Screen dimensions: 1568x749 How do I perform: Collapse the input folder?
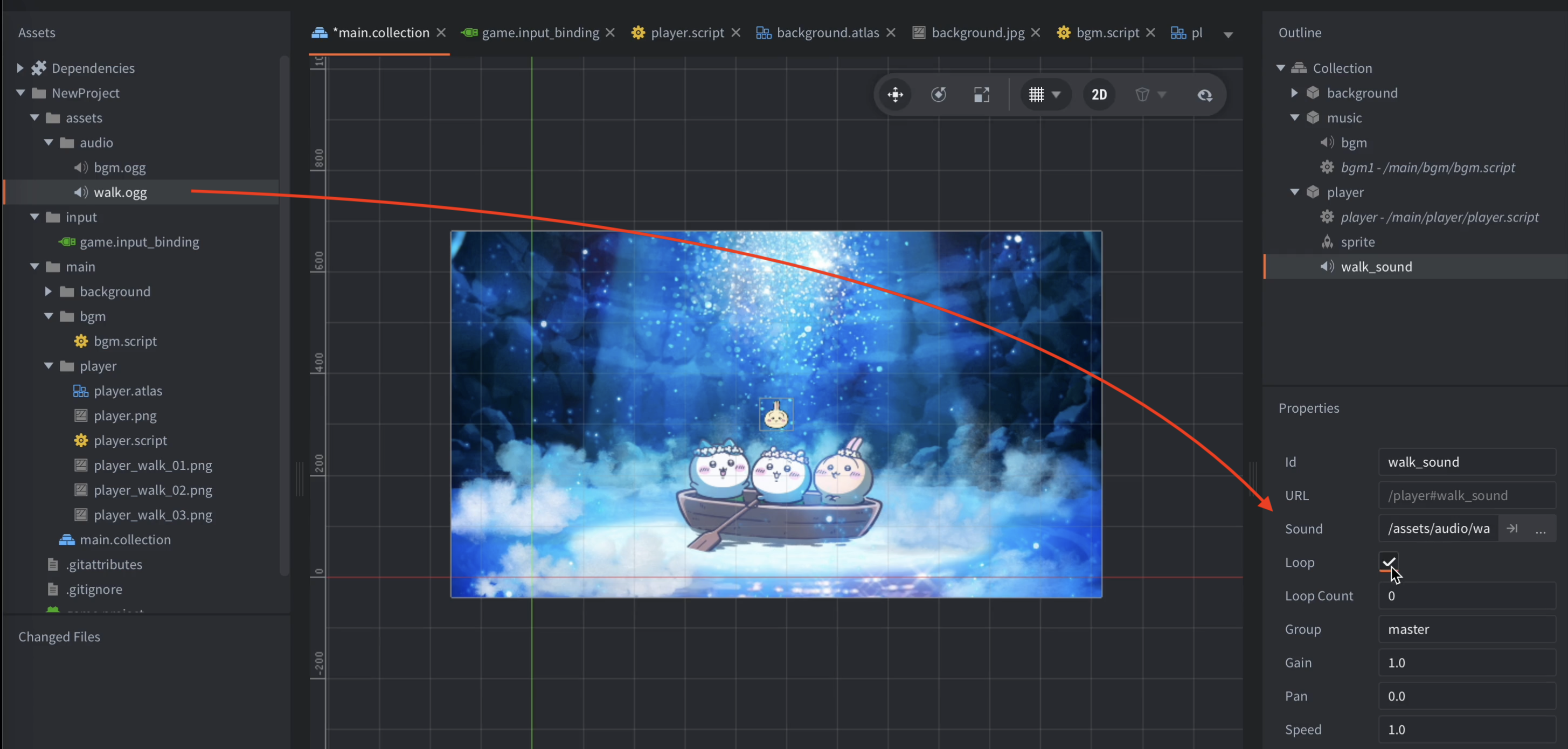34,217
